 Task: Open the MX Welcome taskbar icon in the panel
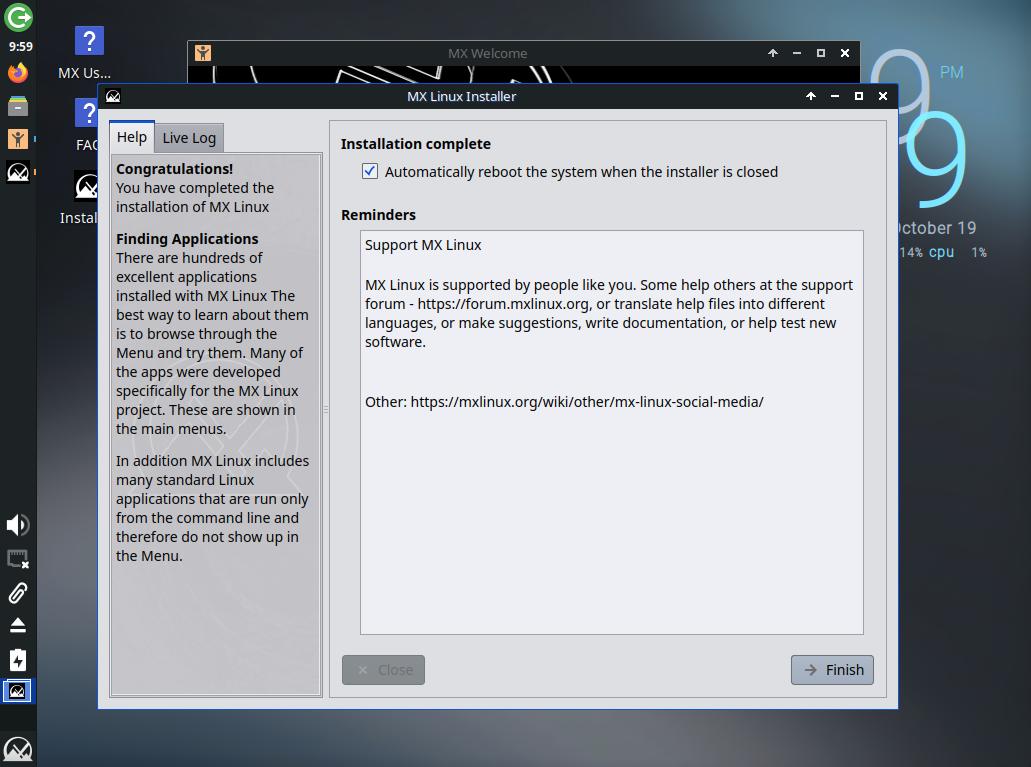coord(18,139)
